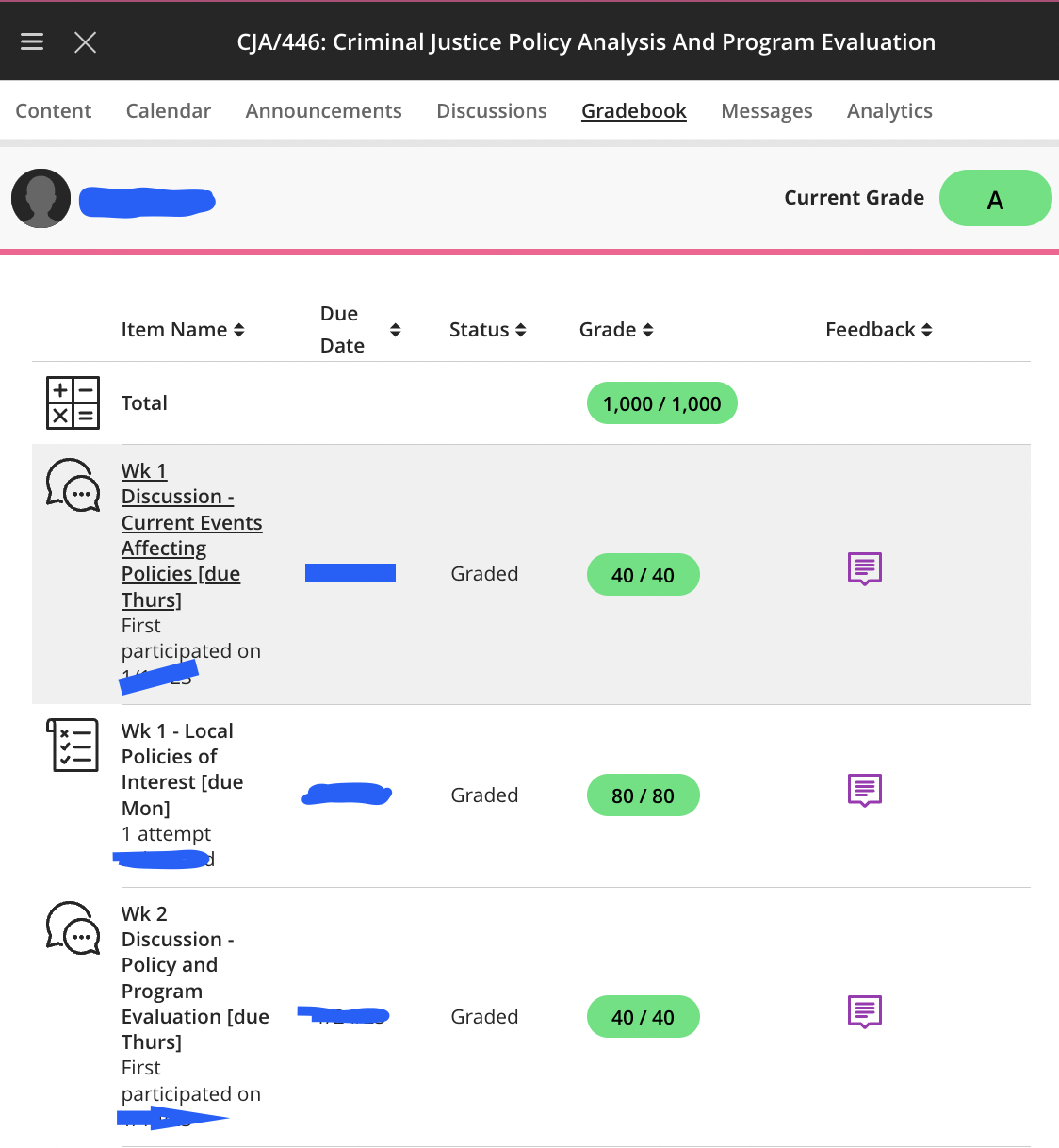Screen dimensions: 1059x1148
Task: Sort the gradebook by Feedback column
Action: [879, 330]
